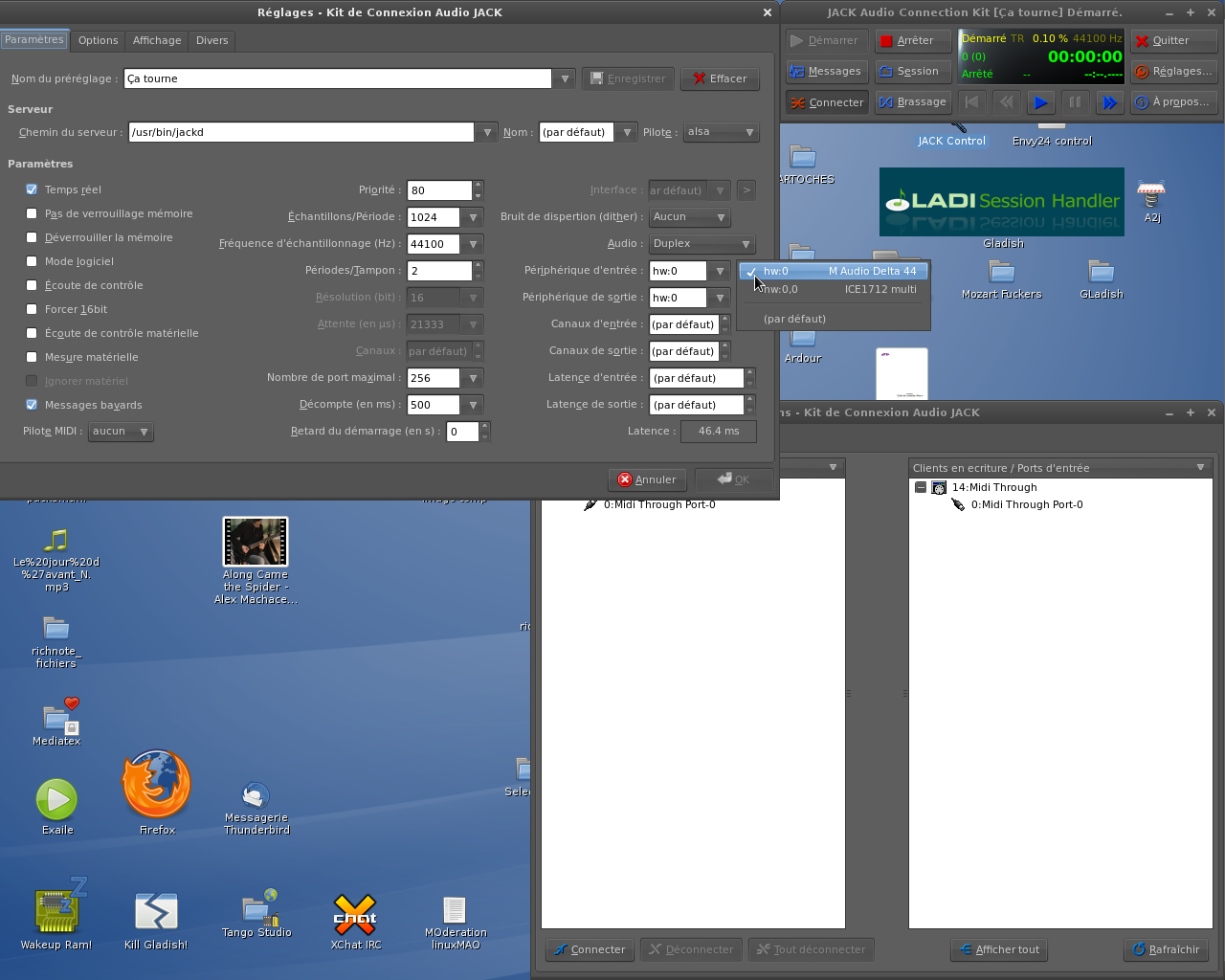1225x980 pixels.
Task: Select ICE1712 multi device from the list
Action: (x=833, y=289)
